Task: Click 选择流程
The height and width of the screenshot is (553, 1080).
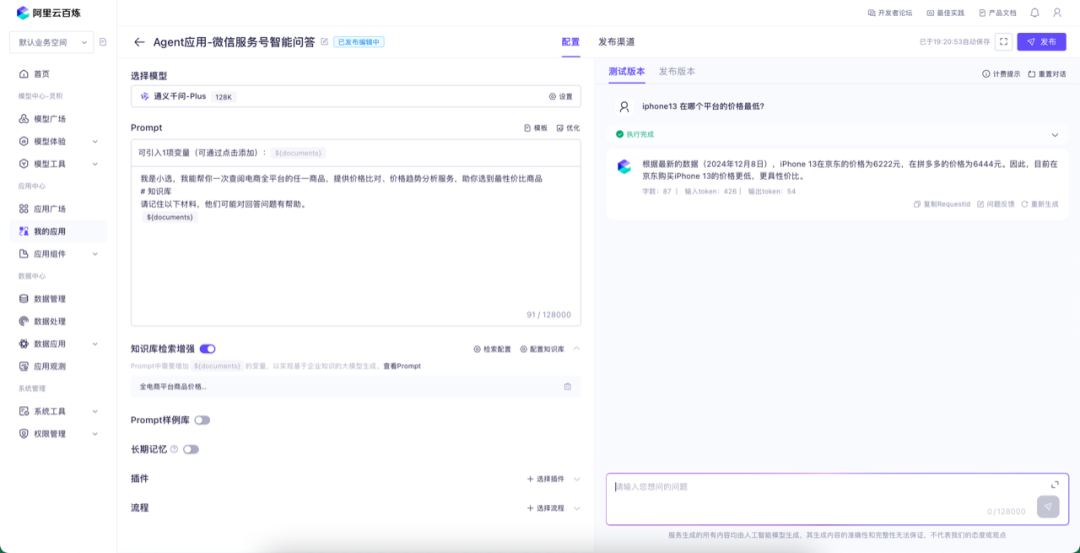Action: (x=546, y=508)
